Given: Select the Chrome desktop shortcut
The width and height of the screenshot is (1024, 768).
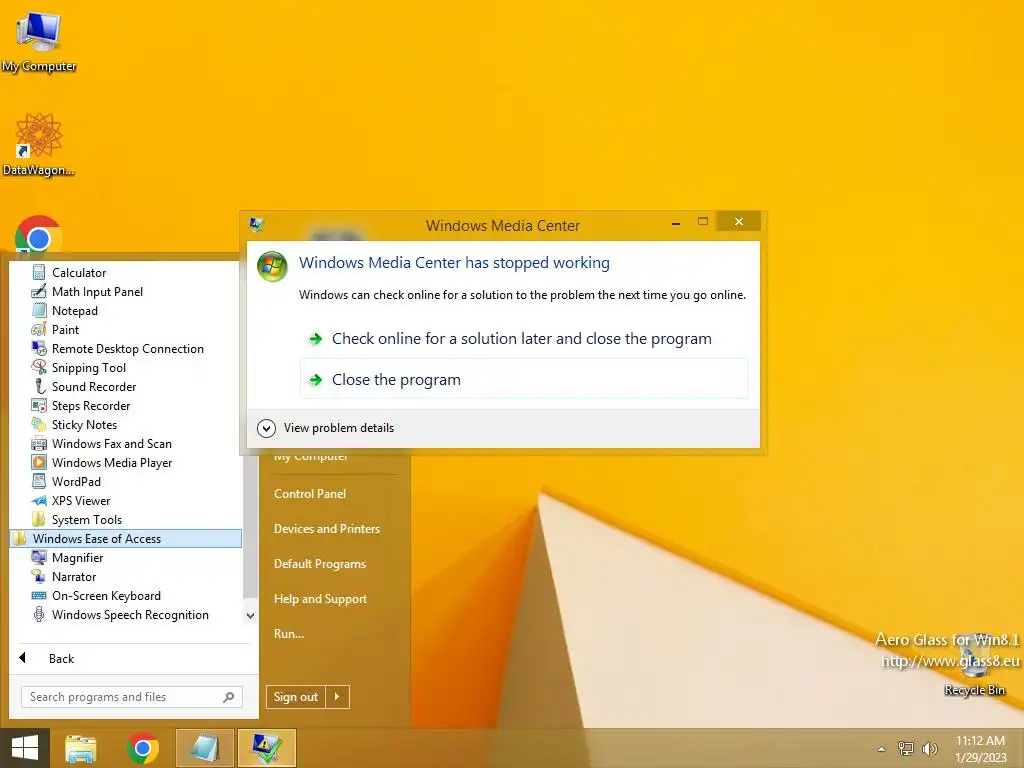Looking at the screenshot, I should click(x=39, y=235).
